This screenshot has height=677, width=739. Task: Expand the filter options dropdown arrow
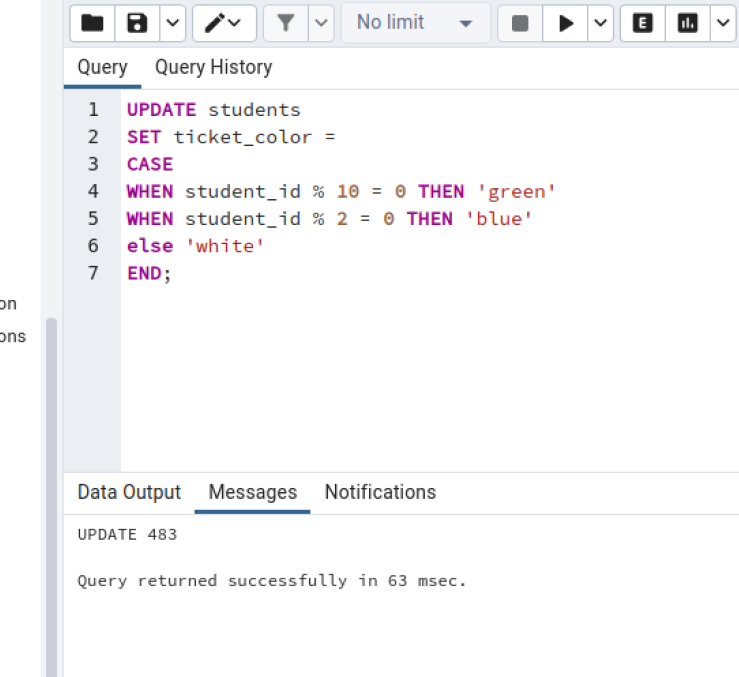click(x=321, y=23)
